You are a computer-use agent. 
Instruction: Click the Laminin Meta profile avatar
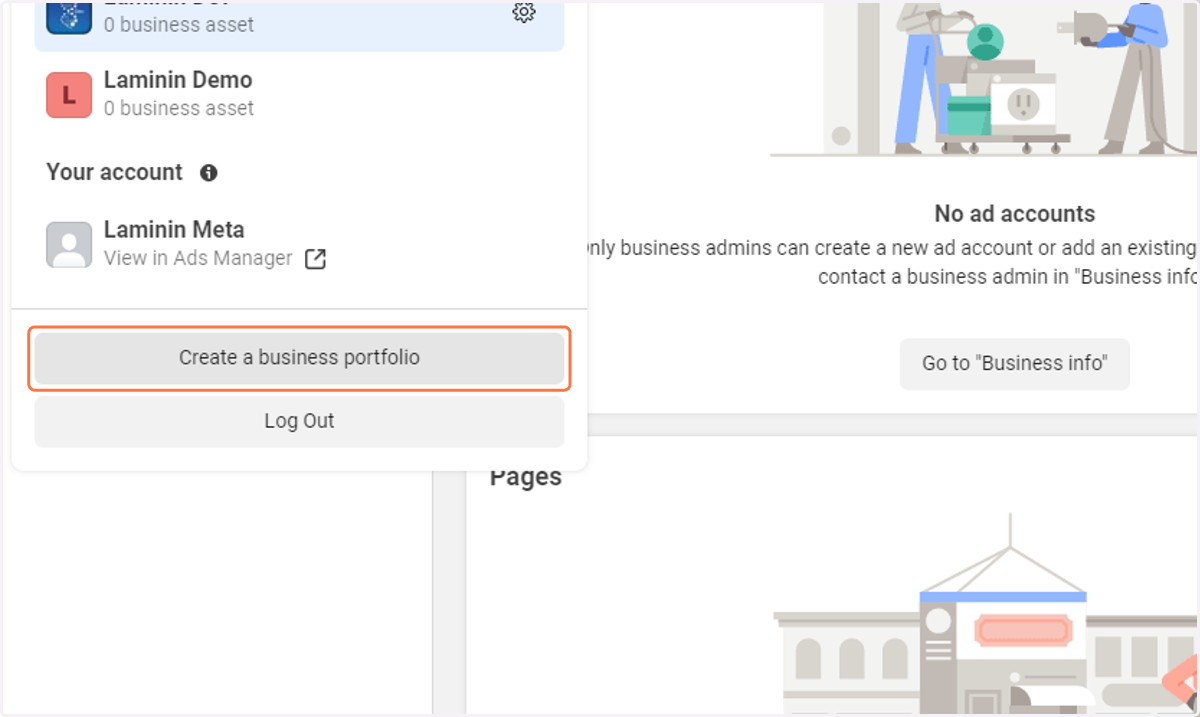tap(69, 244)
